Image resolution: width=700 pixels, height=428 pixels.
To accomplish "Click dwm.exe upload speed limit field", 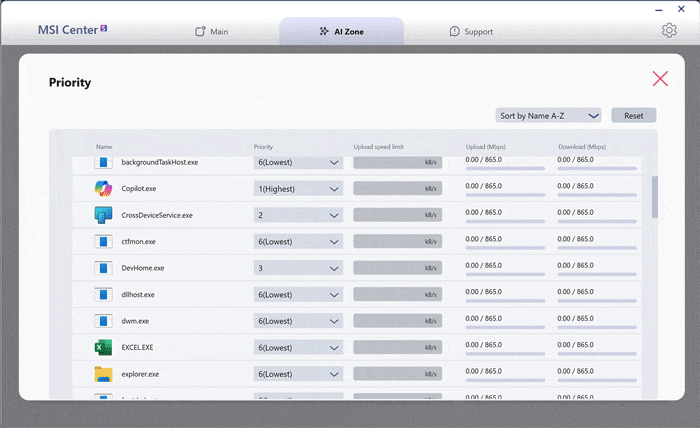I will coord(397,320).
